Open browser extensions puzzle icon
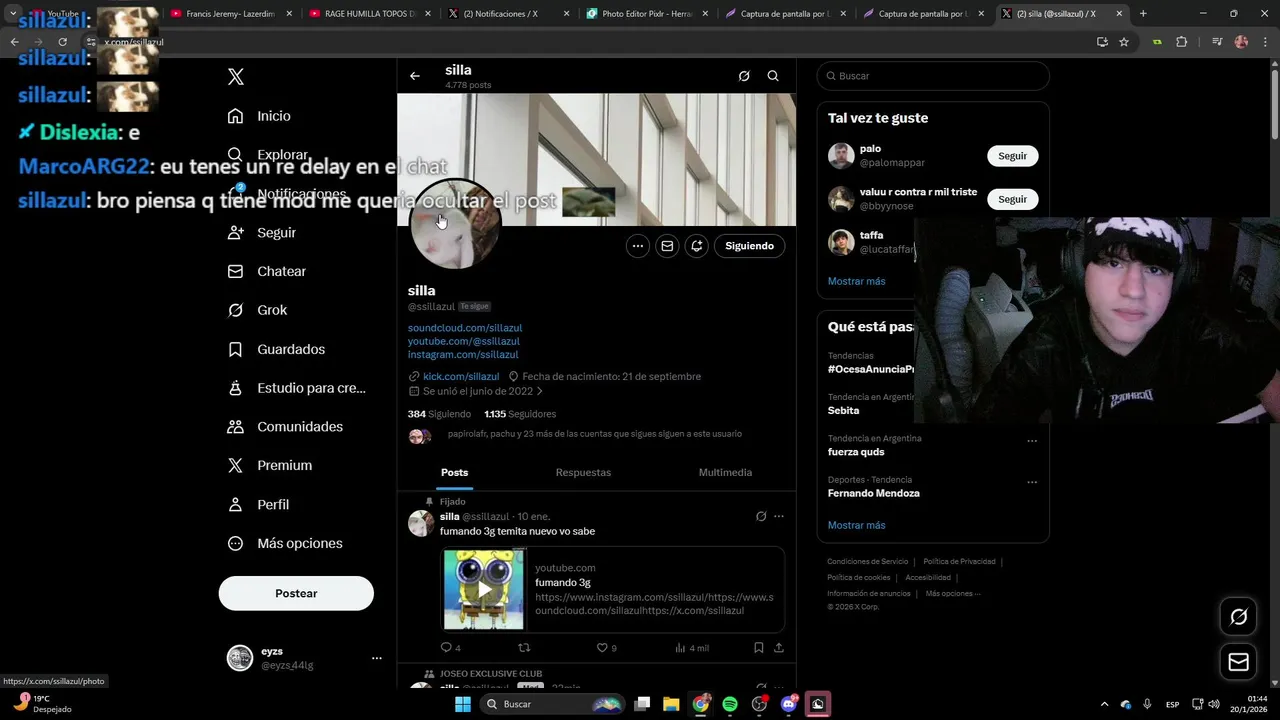 pos(1181,42)
